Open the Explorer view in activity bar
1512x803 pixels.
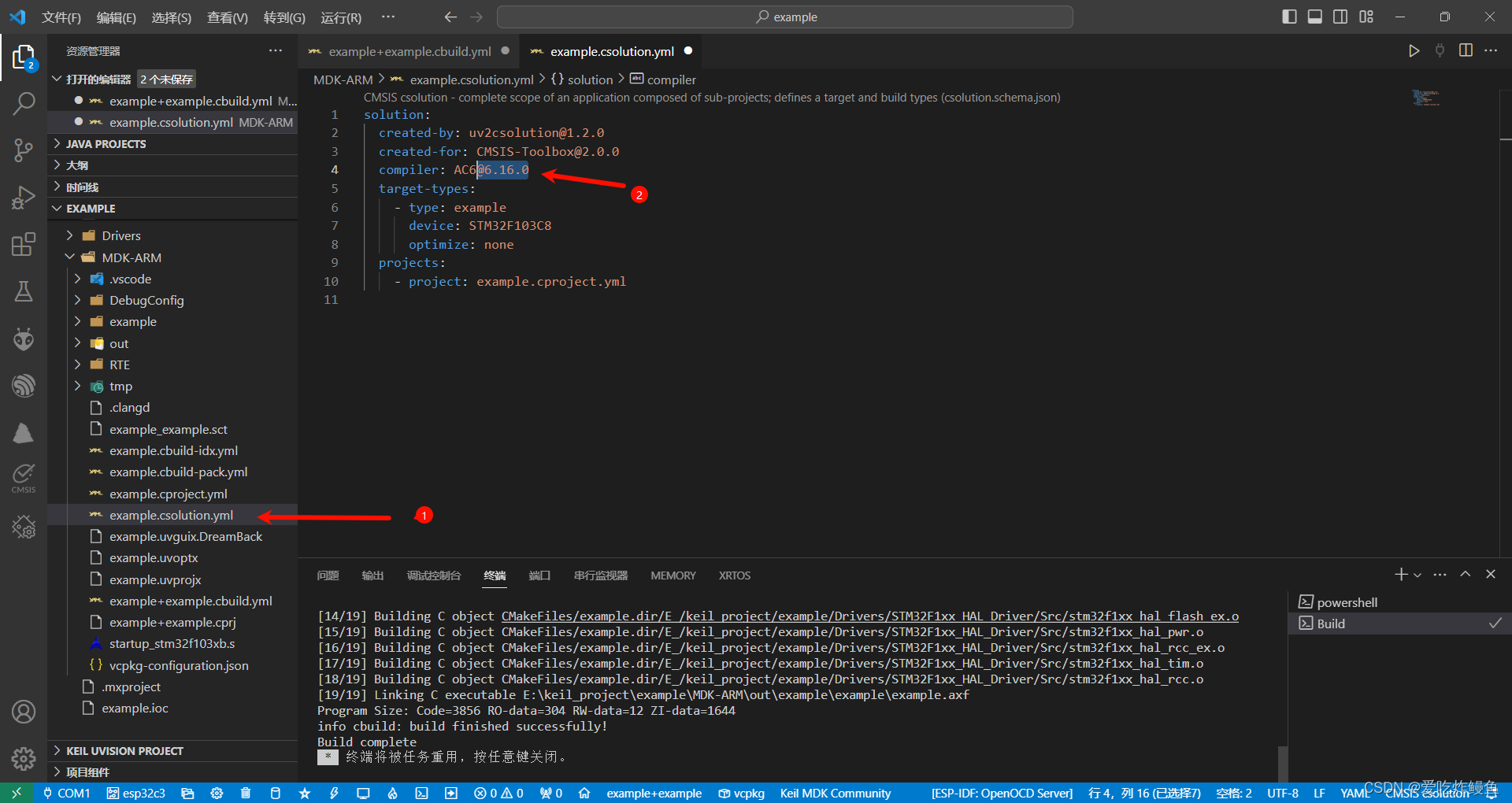coord(24,57)
